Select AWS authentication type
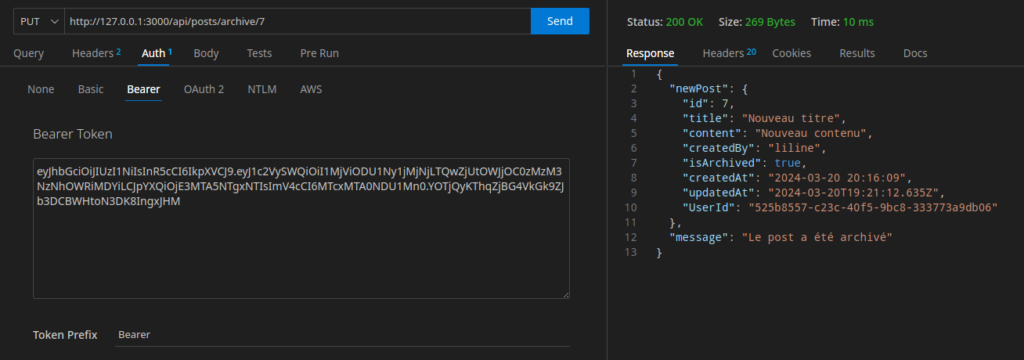Viewport: 1024px width, 360px height. click(311, 90)
